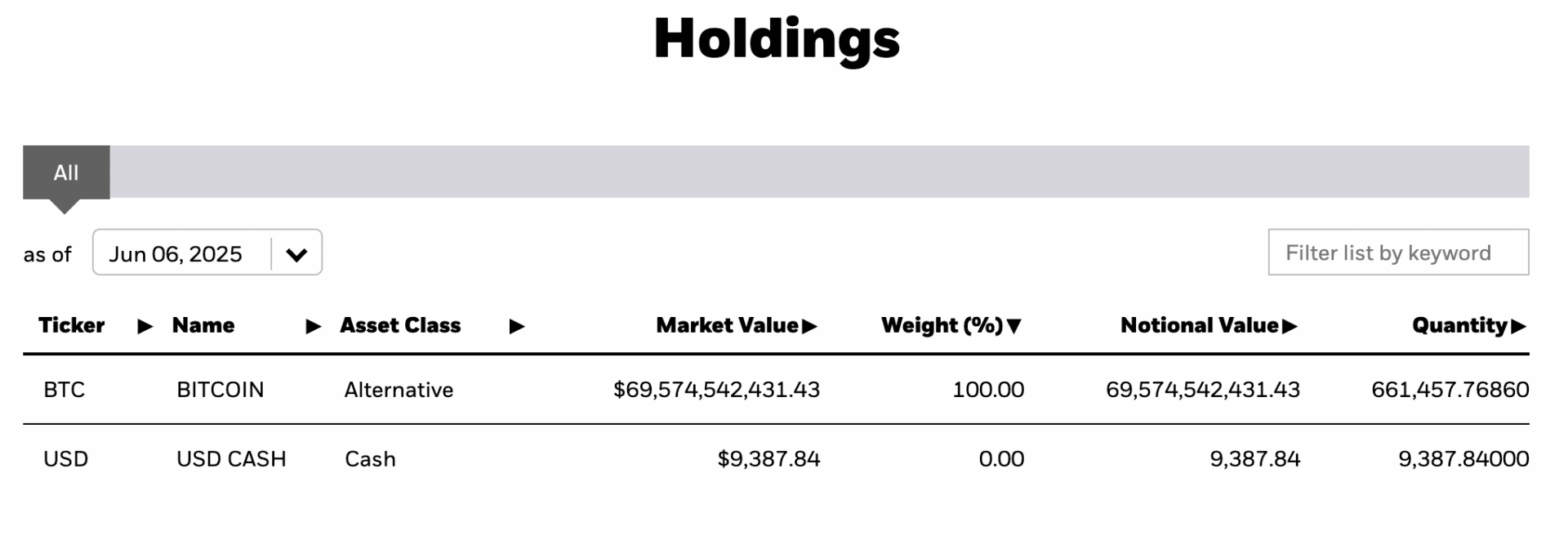This screenshot has width=1568, height=554.
Task: Click the Quantity column sort arrow
Action: click(x=1518, y=327)
